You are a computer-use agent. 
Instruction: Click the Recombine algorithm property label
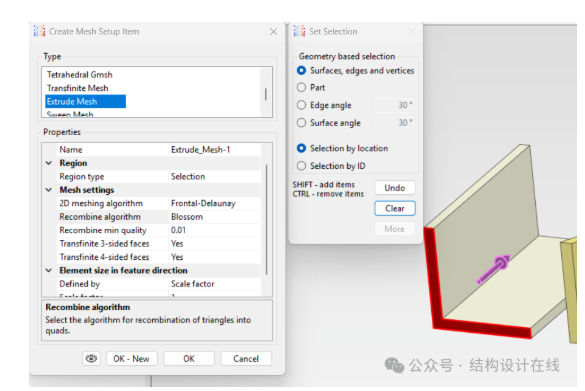(x=100, y=217)
